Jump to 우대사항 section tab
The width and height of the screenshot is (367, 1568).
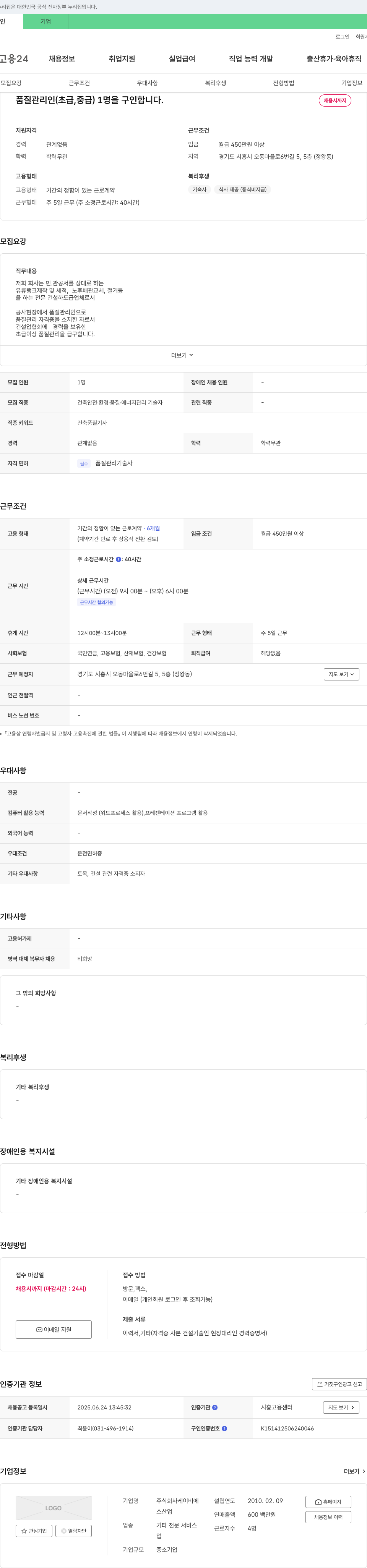pos(147,83)
